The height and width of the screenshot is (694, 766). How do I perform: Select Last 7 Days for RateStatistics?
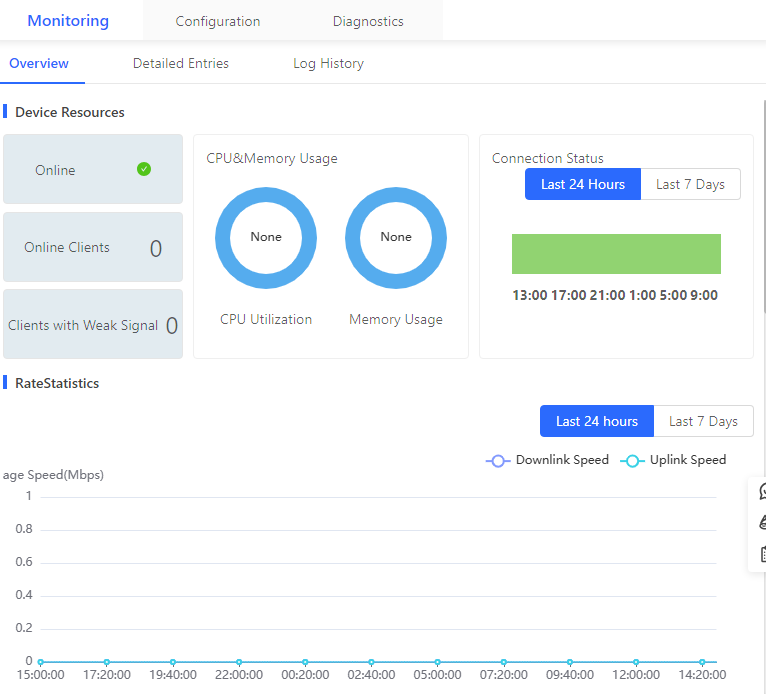pos(703,421)
